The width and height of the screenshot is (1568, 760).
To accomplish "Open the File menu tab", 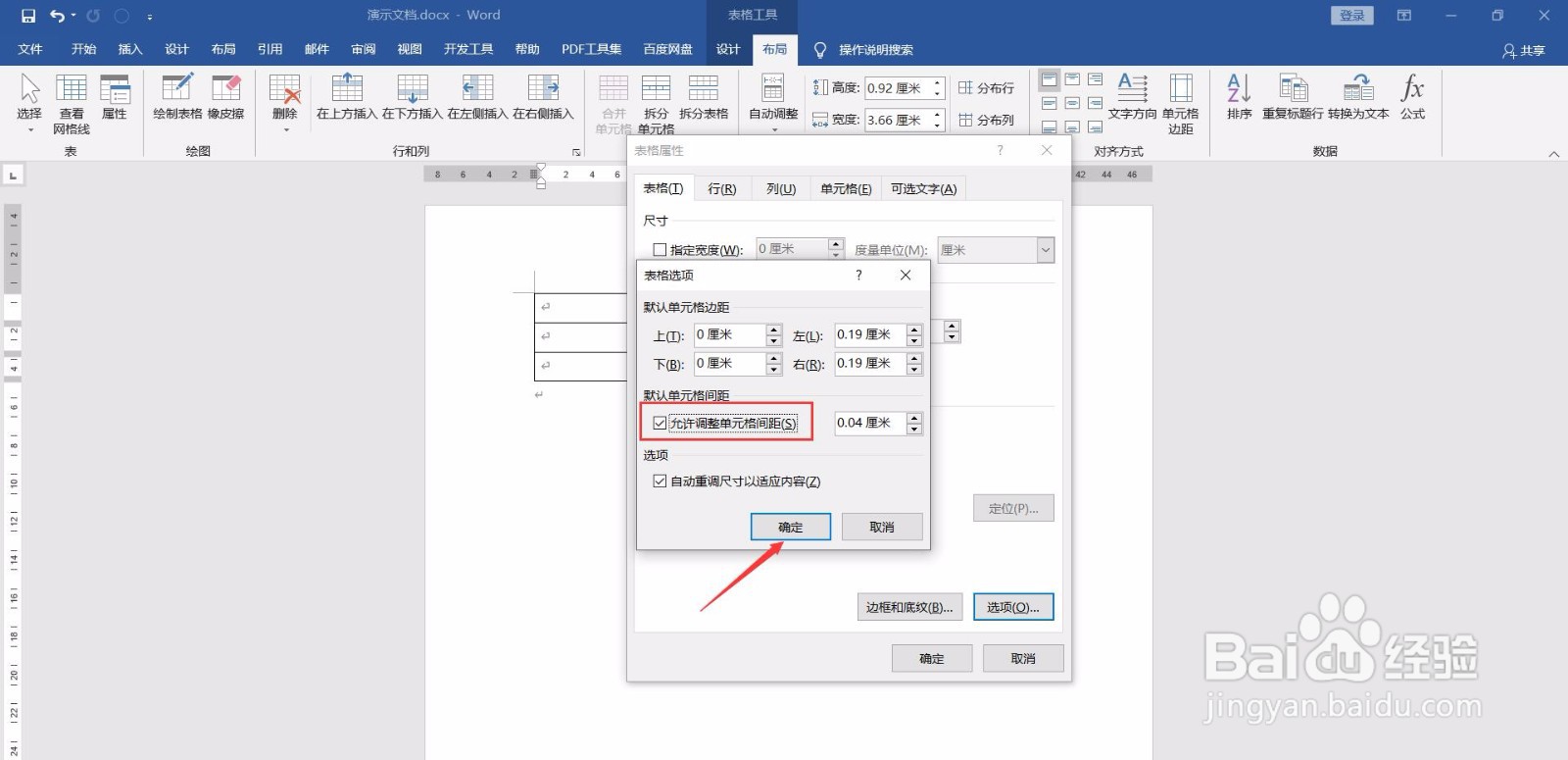I will click(x=30, y=49).
